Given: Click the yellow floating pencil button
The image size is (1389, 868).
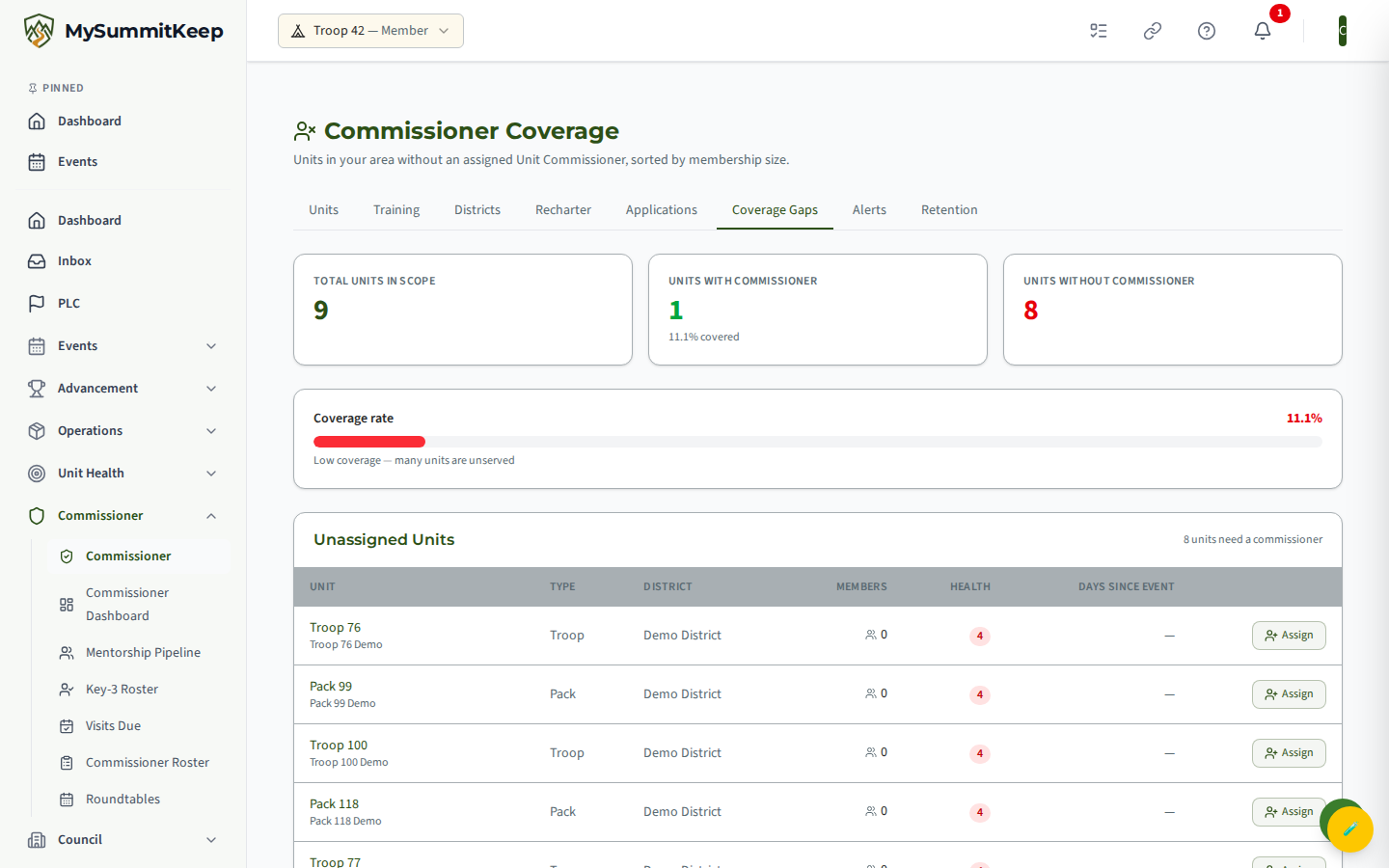Looking at the screenshot, I should (1350, 829).
